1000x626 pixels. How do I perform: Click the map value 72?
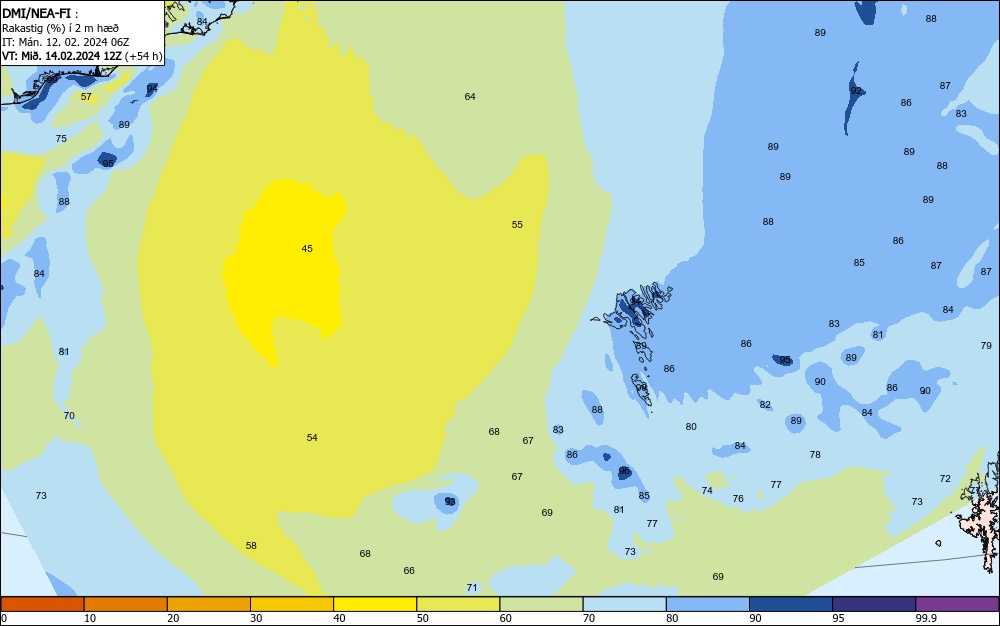tap(945, 479)
